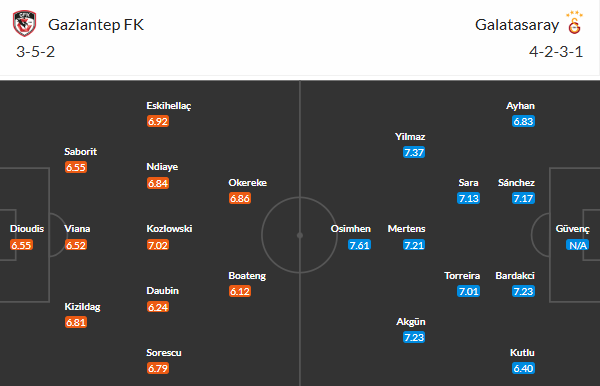
Task: Click Sánchez's 7.17 rating badge
Action: click(x=523, y=199)
